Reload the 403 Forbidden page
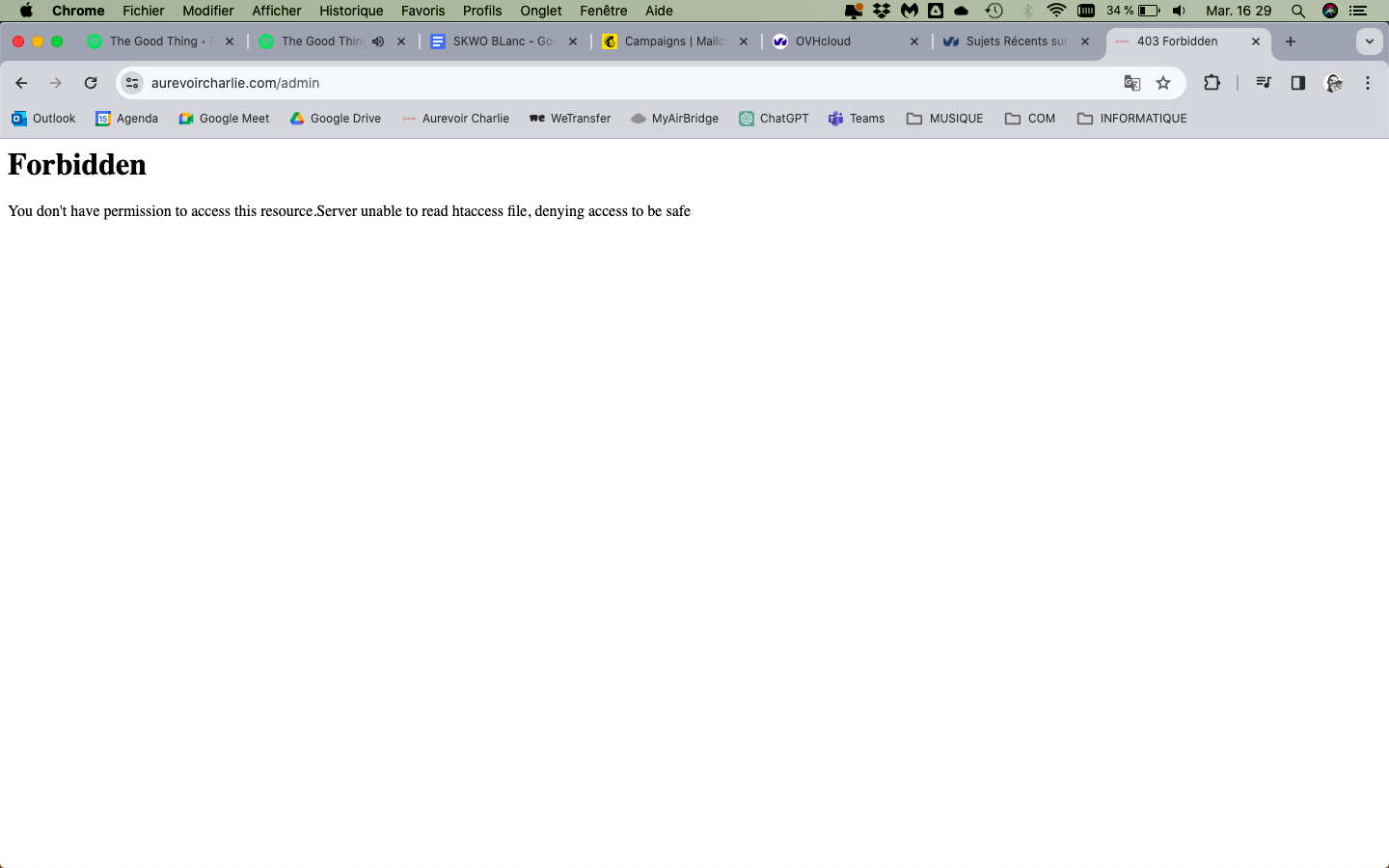The height and width of the screenshot is (868, 1389). point(91,83)
